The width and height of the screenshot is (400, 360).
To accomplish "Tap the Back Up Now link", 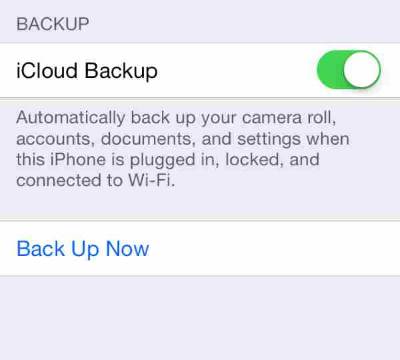I will pos(83,249).
